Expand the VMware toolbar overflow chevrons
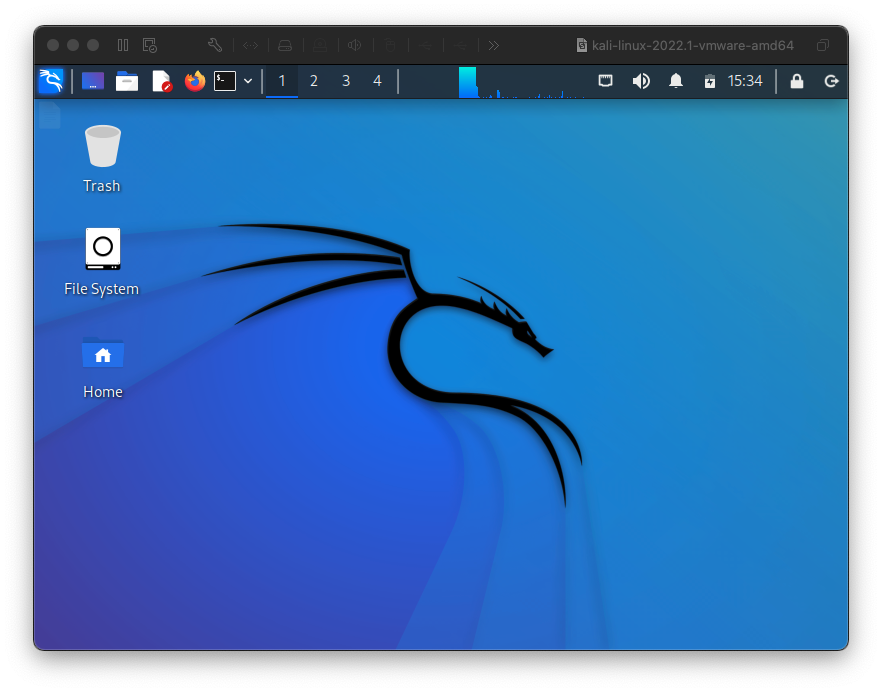The height and width of the screenshot is (692, 882). tap(494, 45)
